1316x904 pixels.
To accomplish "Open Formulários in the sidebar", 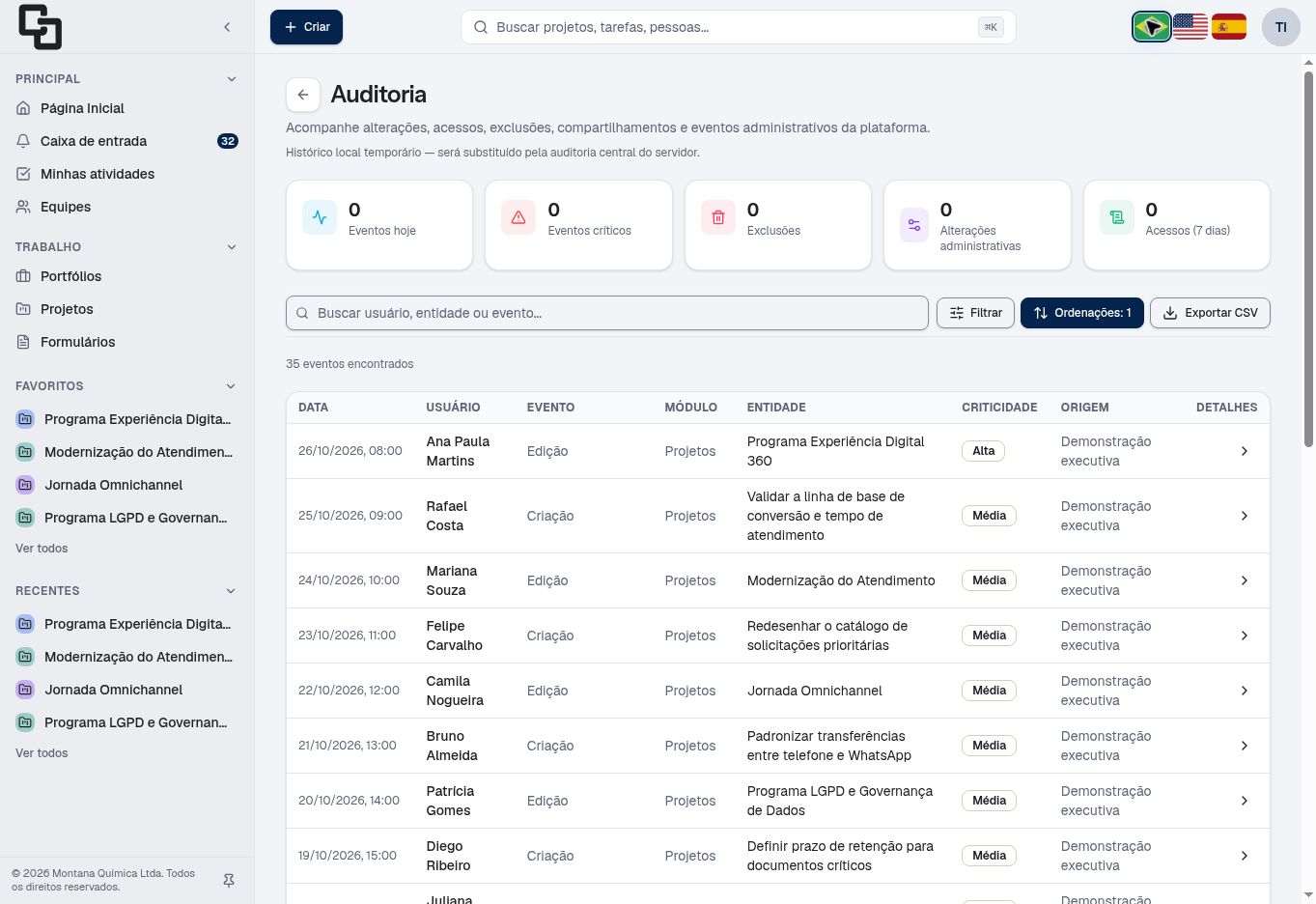I will (x=126, y=342).
